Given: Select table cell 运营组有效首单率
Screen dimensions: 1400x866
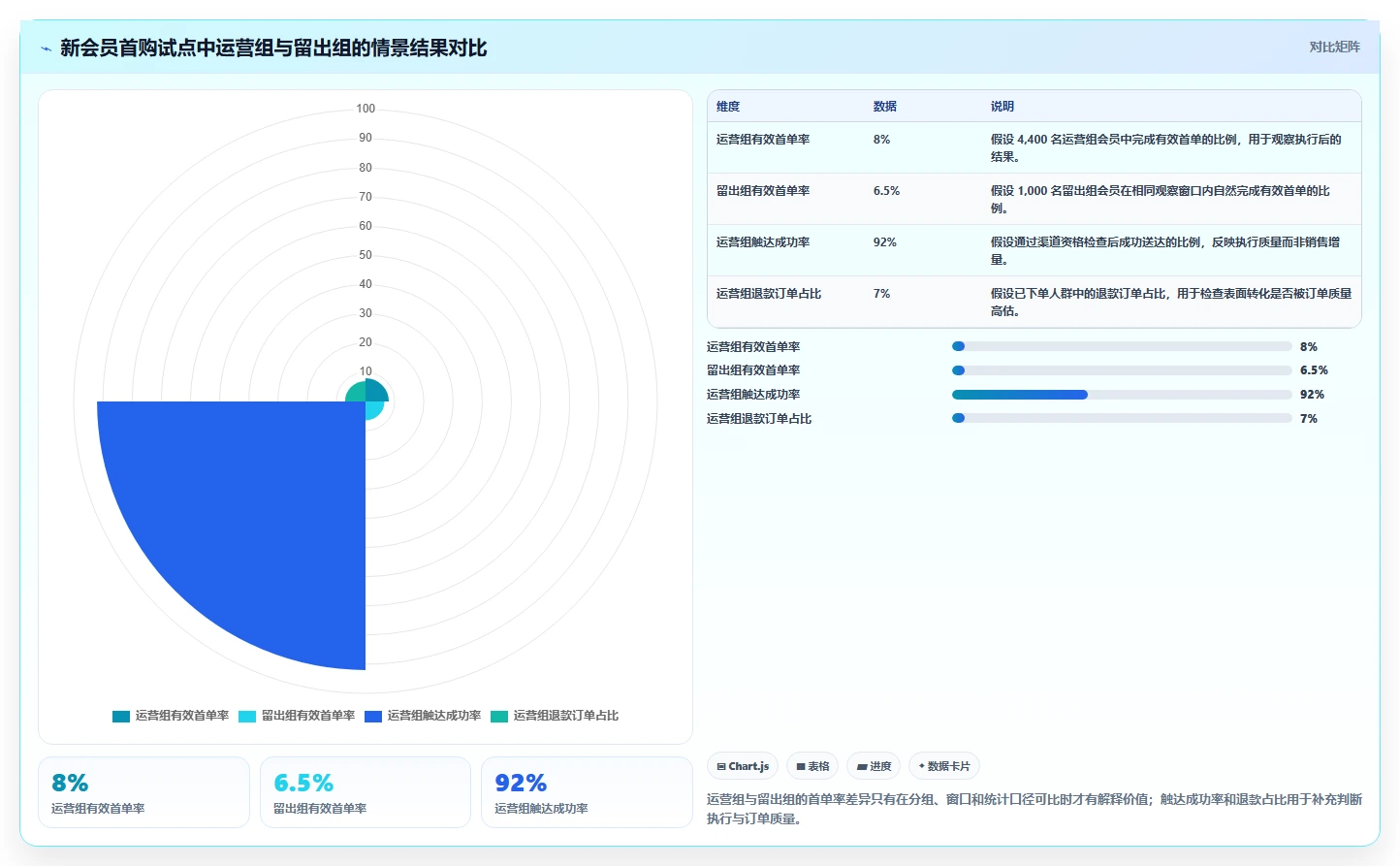Looking at the screenshot, I should pos(763,140).
